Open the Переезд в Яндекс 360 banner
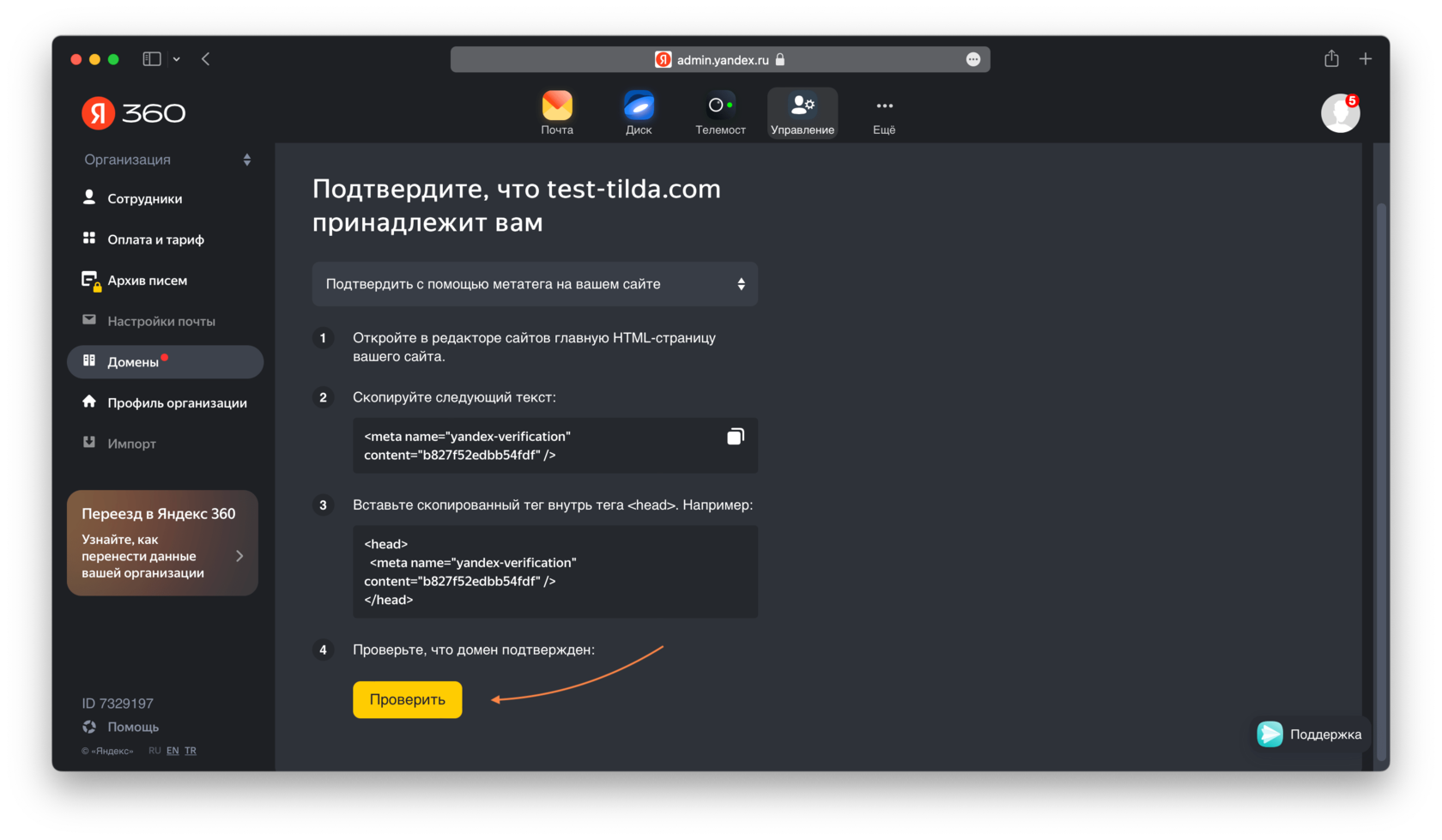 162,543
